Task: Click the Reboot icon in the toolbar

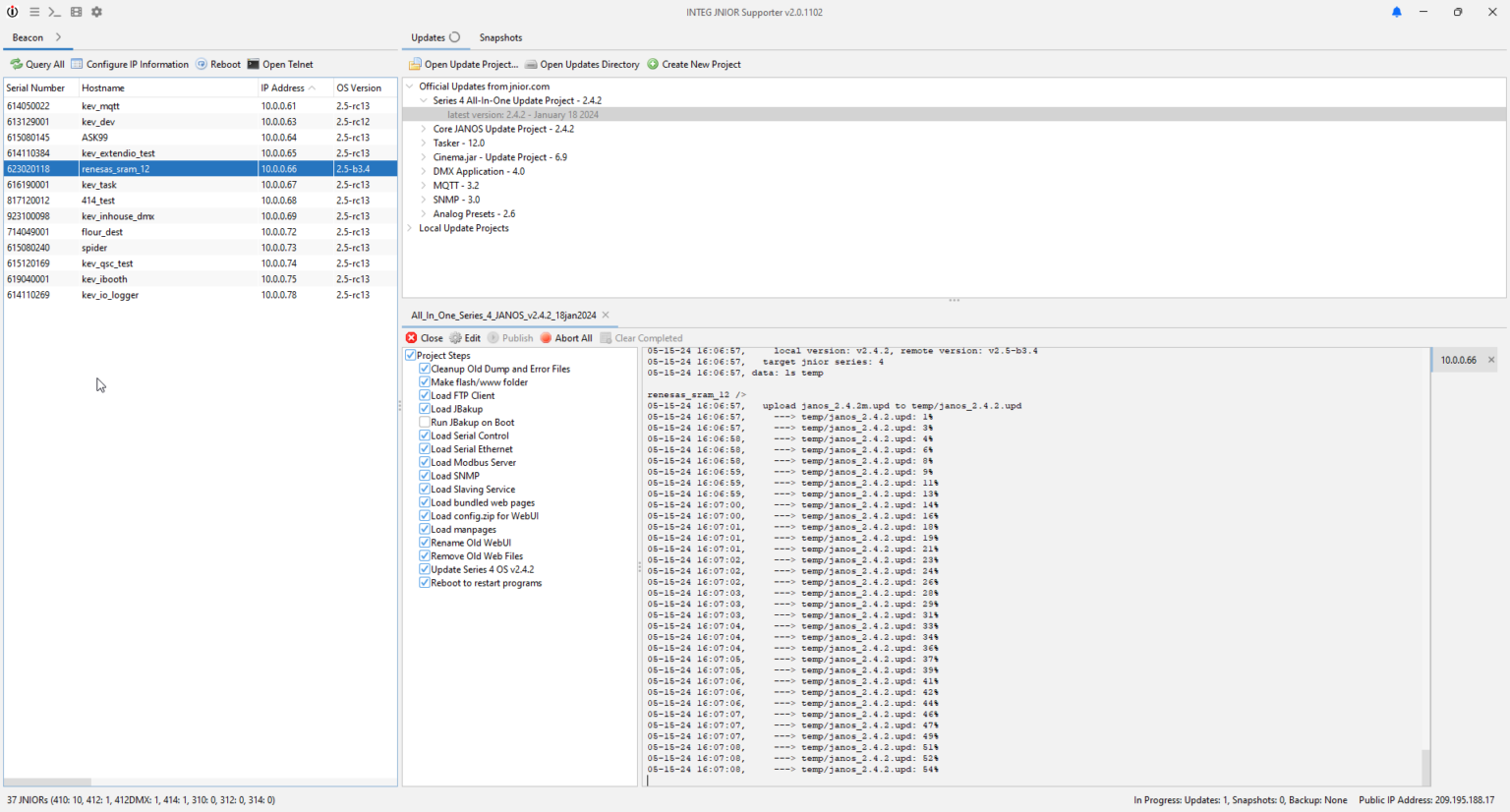Action: click(x=202, y=65)
